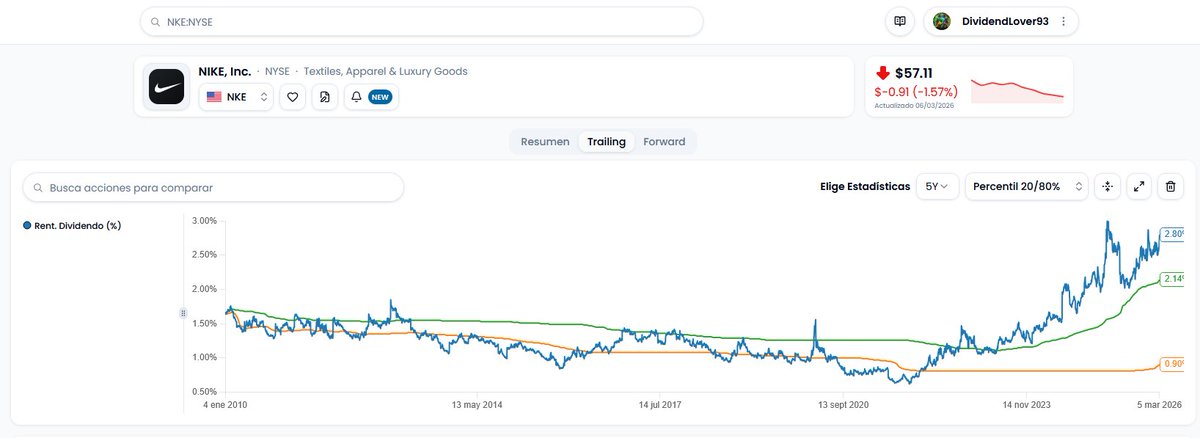Click the crosshair center chart icon
Screen dimensions: 1200x438
1107,186
